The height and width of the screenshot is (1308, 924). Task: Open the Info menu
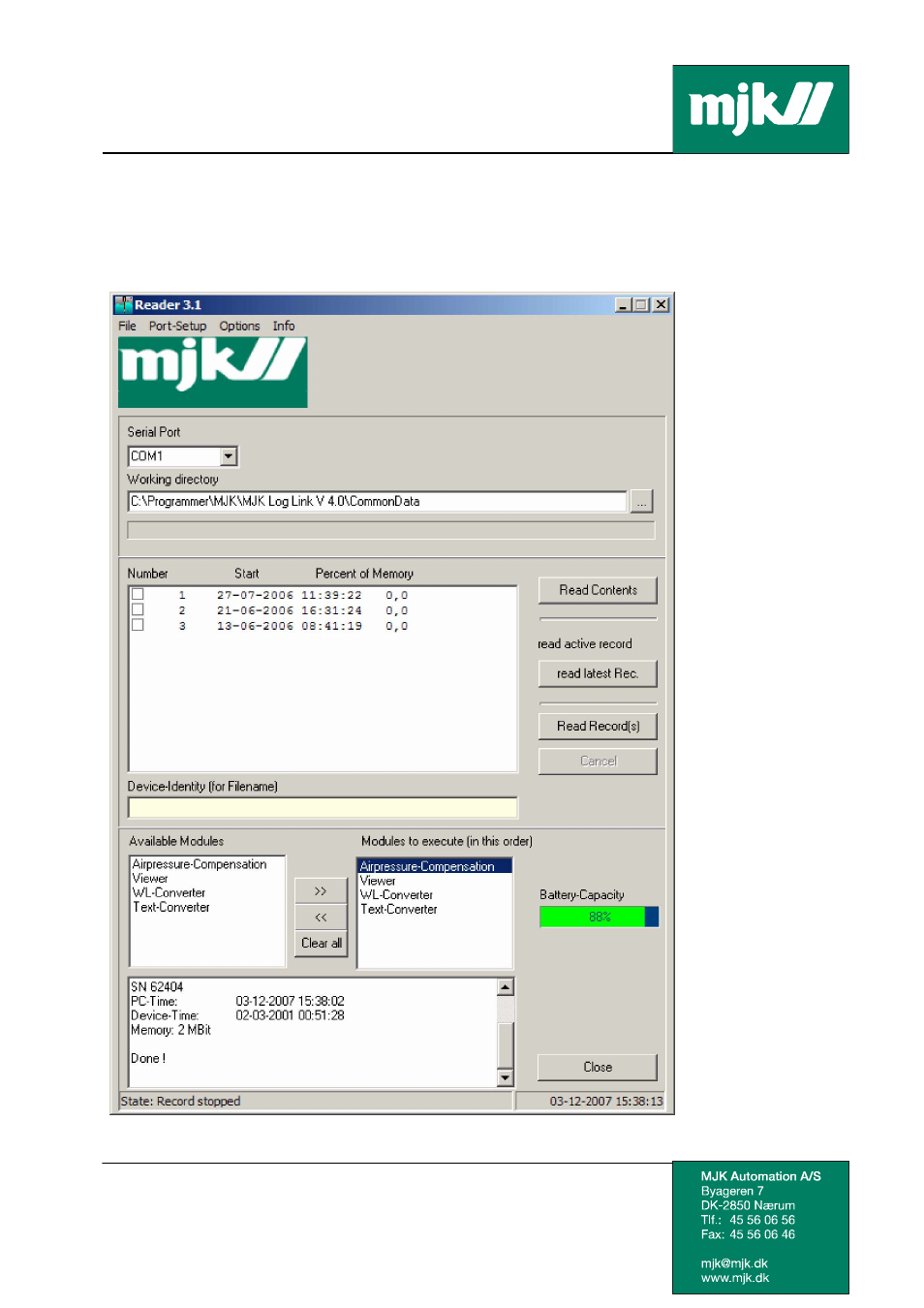tap(284, 326)
